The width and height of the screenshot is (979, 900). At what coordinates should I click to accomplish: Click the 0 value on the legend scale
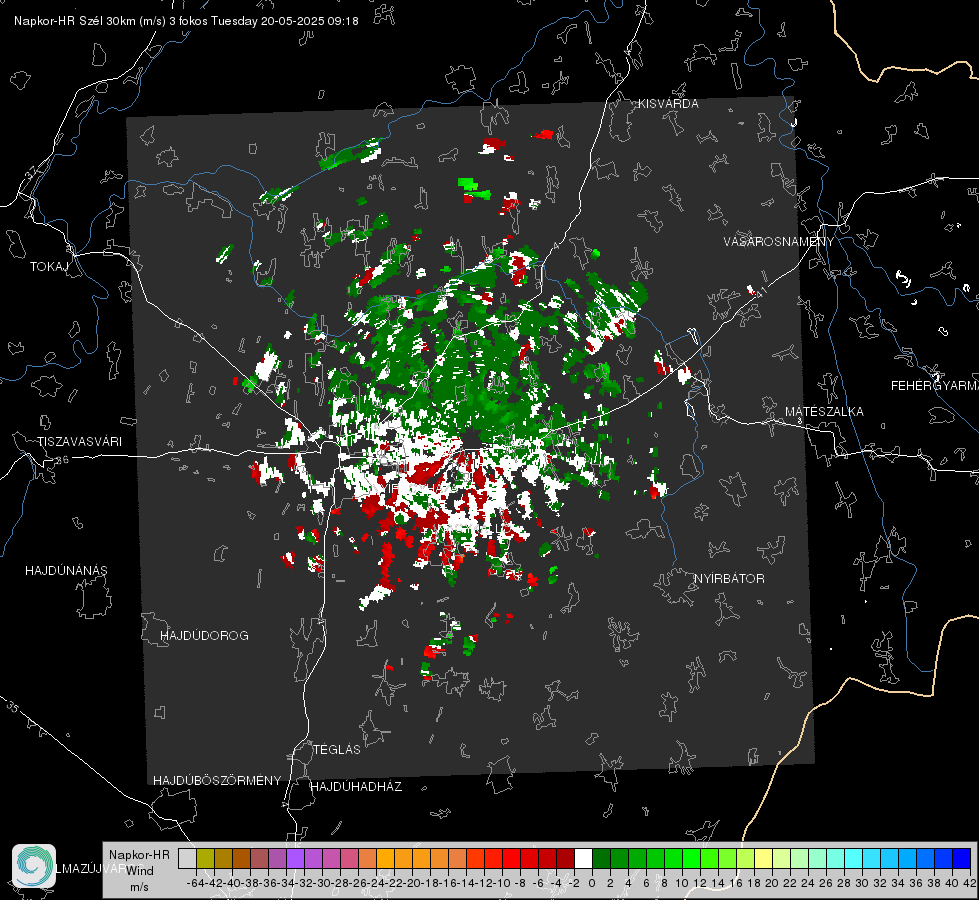pos(592,884)
